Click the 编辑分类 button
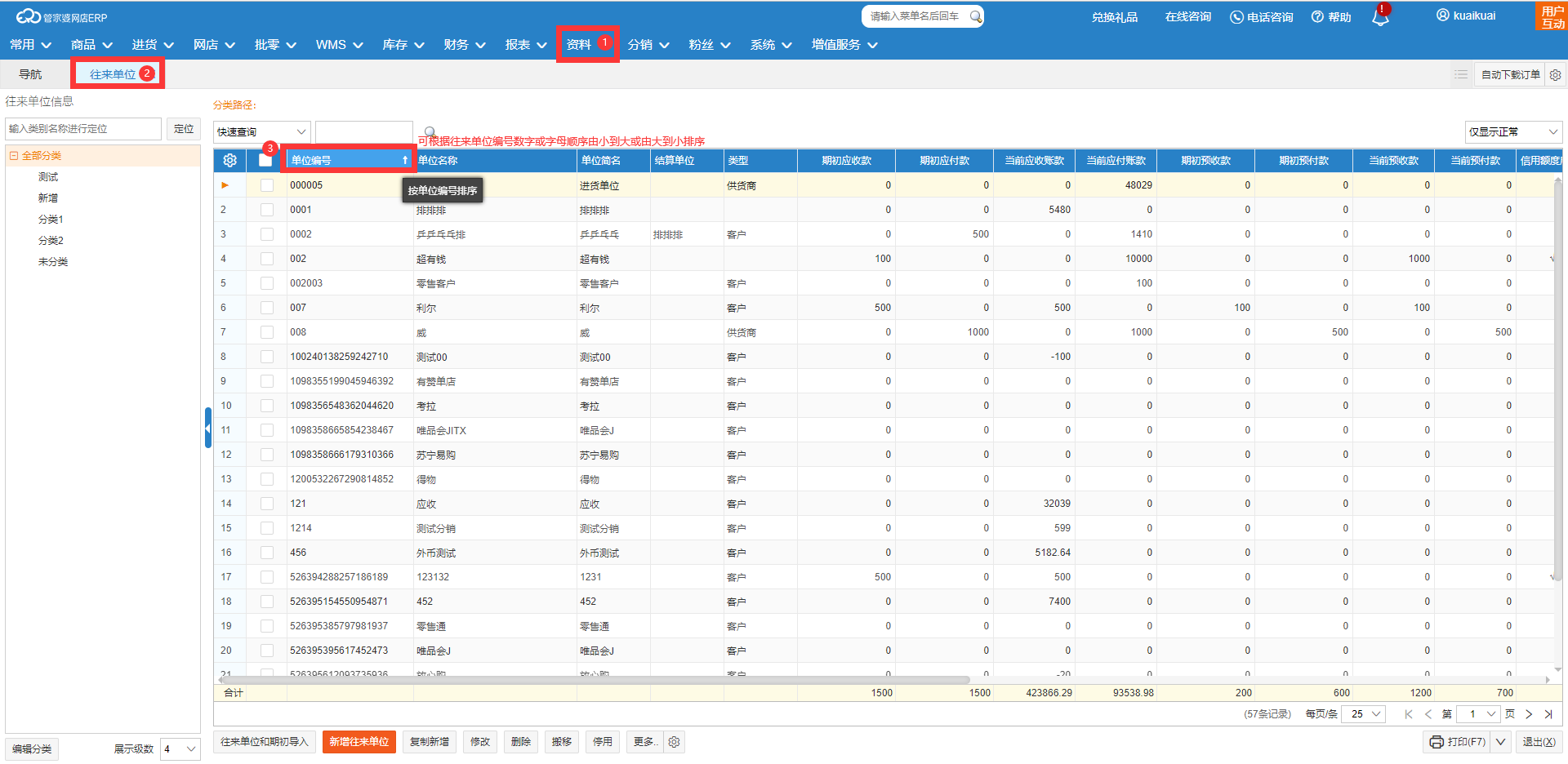Screen dimensions: 1568x764 (x=32, y=749)
